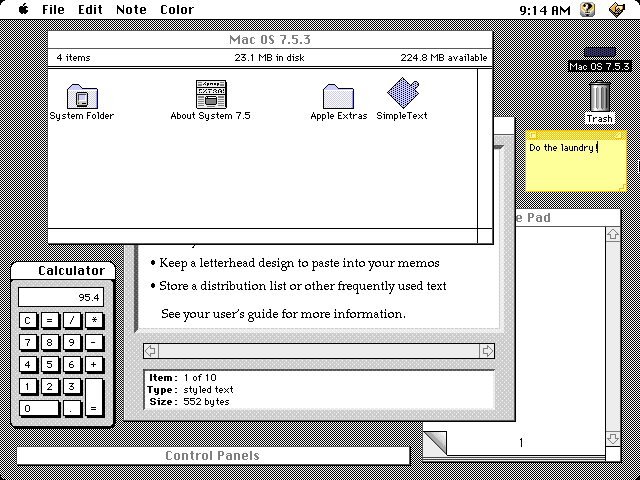The height and width of the screenshot is (480, 640).
Task: Open the Application menu at top right
Action: click(617, 9)
